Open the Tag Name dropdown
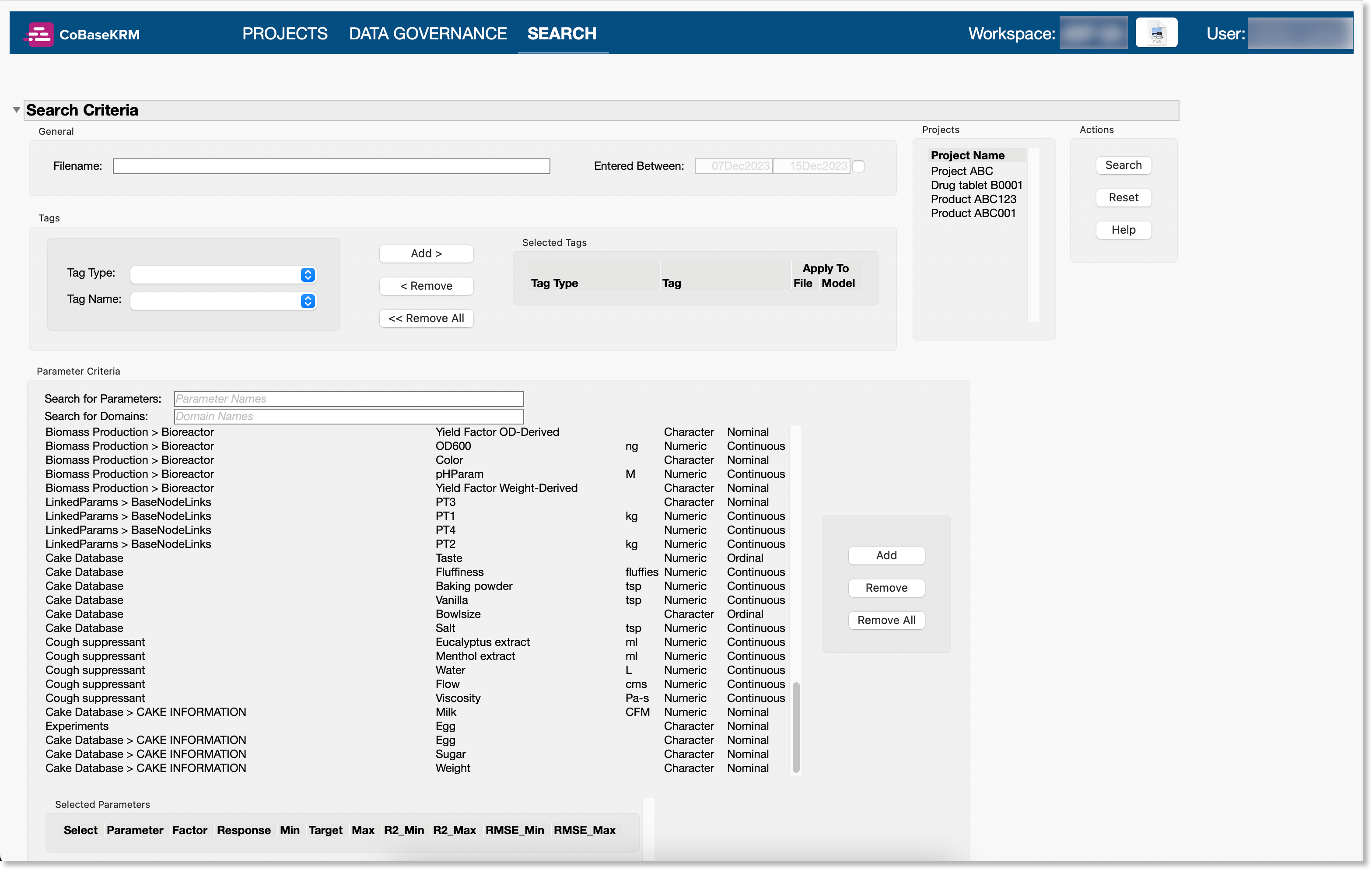Viewport: 1372px width, 870px height. [223, 301]
